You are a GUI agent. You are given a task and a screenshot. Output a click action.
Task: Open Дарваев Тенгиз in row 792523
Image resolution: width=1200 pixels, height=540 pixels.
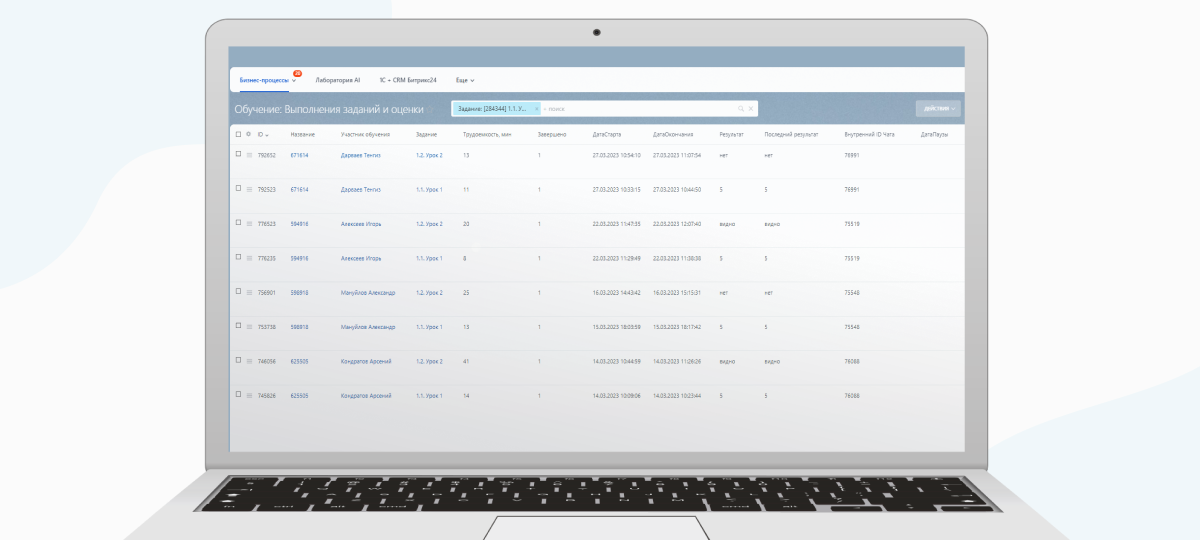(361, 189)
